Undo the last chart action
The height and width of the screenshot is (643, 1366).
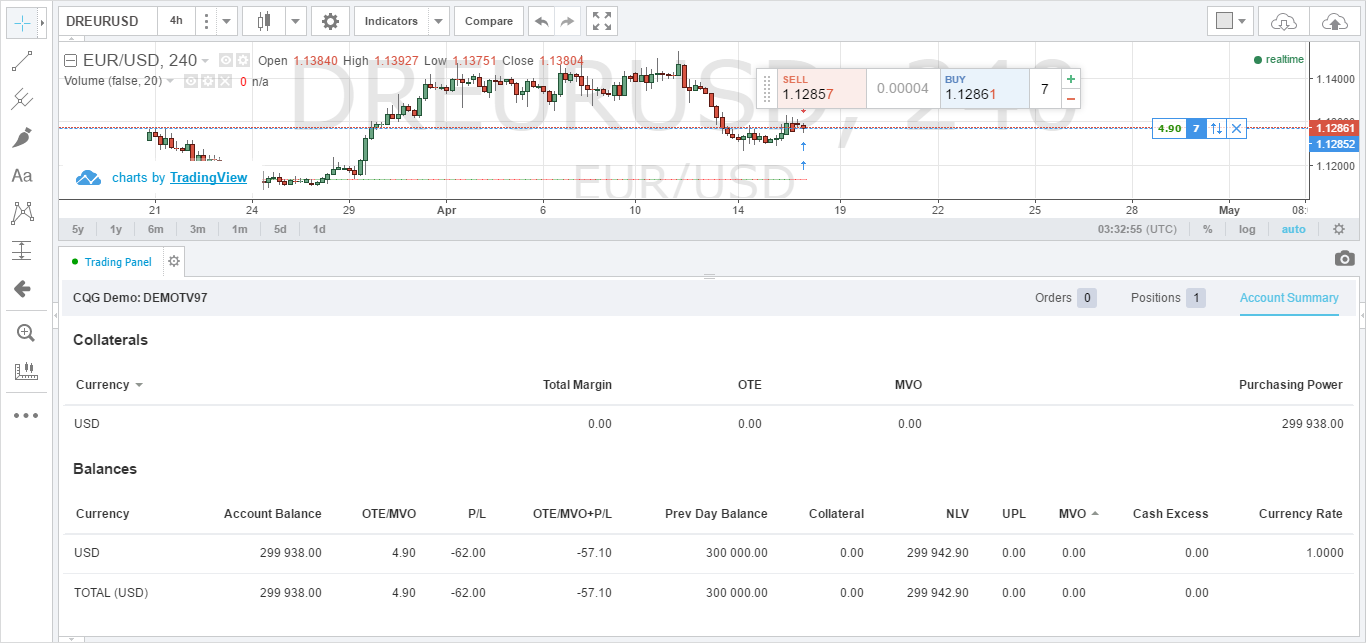(541, 20)
